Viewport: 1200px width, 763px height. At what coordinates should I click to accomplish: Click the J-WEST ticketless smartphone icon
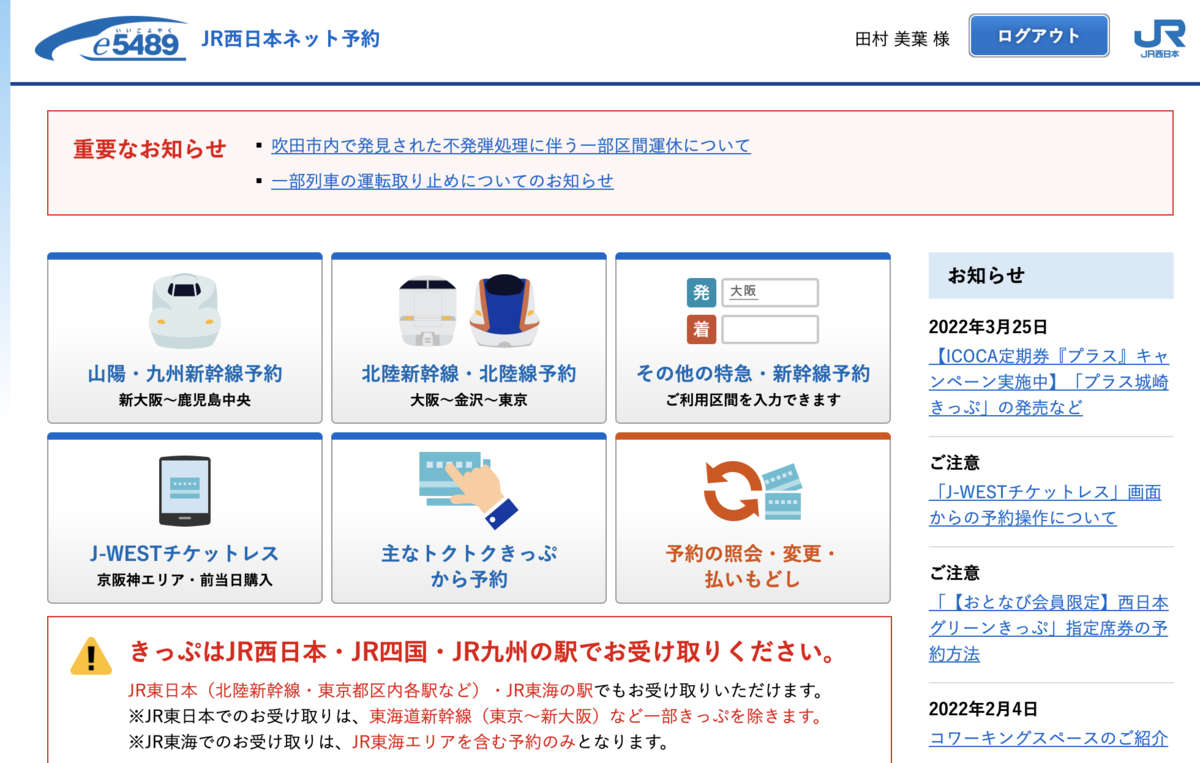(x=185, y=491)
